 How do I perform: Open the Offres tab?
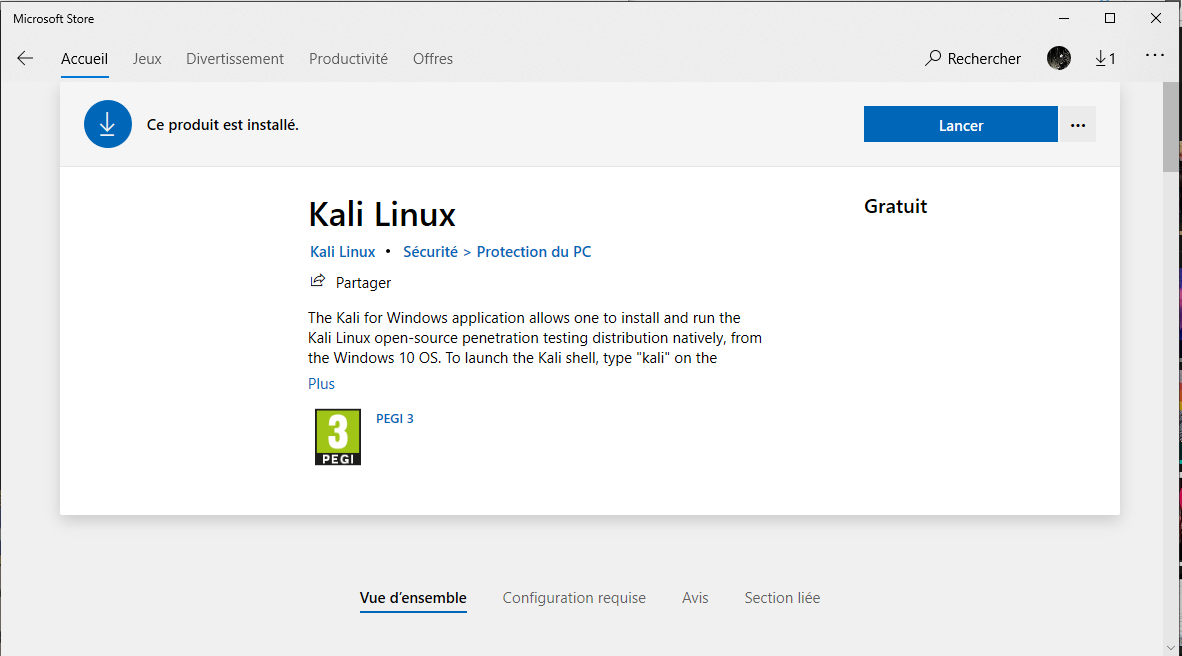pyautogui.click(x=433, y=59)
